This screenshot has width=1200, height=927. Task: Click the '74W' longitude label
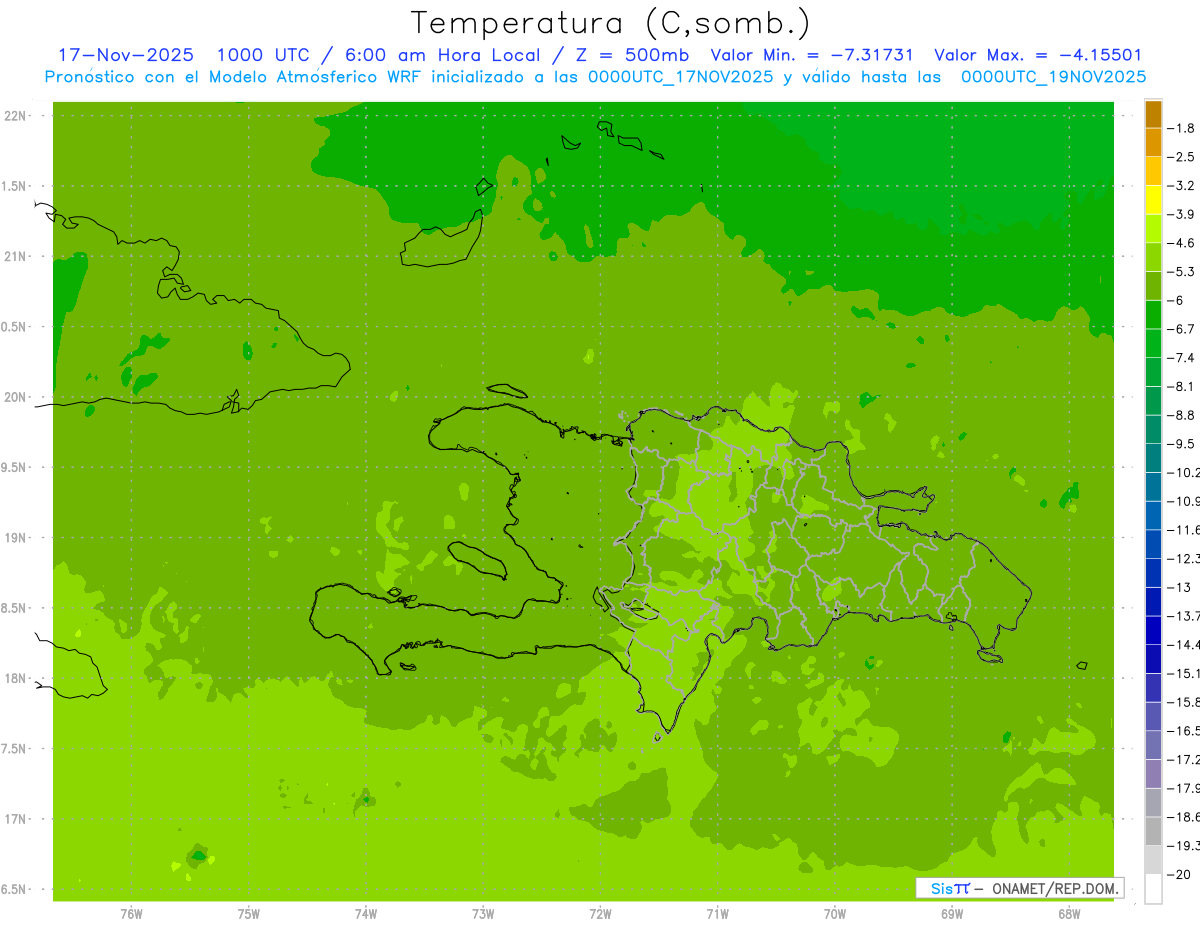click(366, 914)
